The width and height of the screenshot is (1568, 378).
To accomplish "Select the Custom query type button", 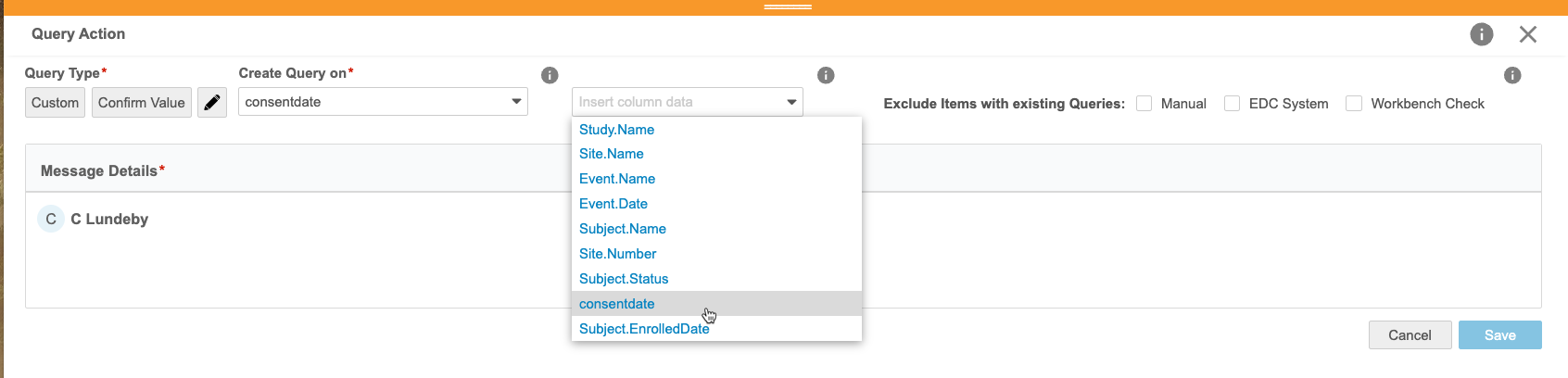I will coord(55,103).
